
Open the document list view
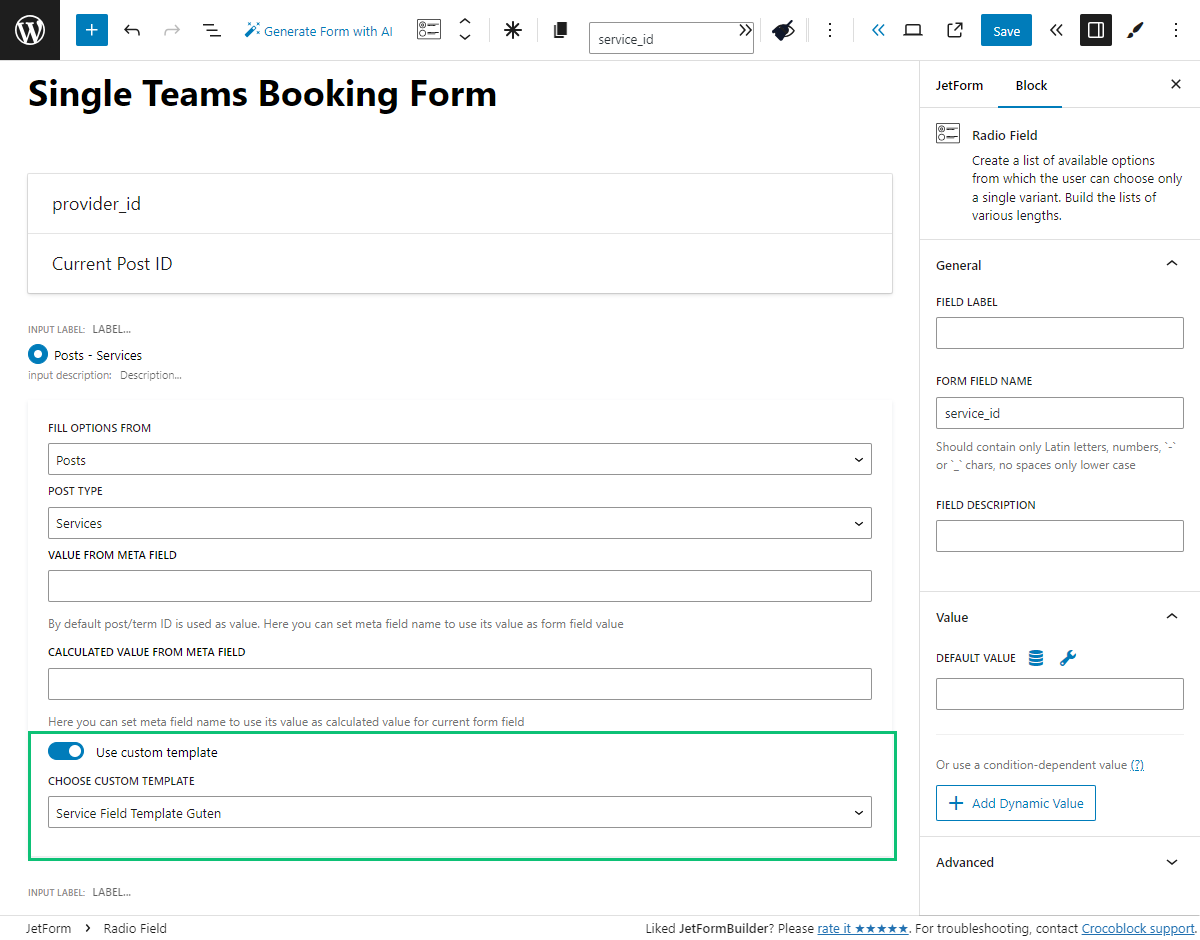(212, 30)
